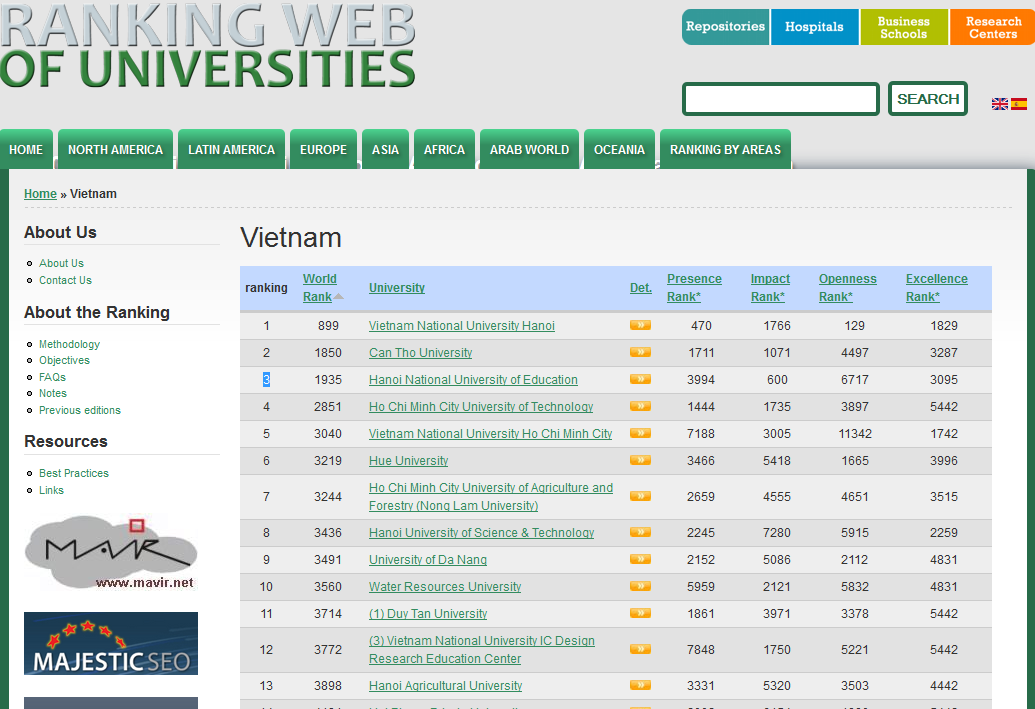Open details arrow for Hue University
Screen dimensions: 1035x709
pyautogui.click(x=640, y=460)
